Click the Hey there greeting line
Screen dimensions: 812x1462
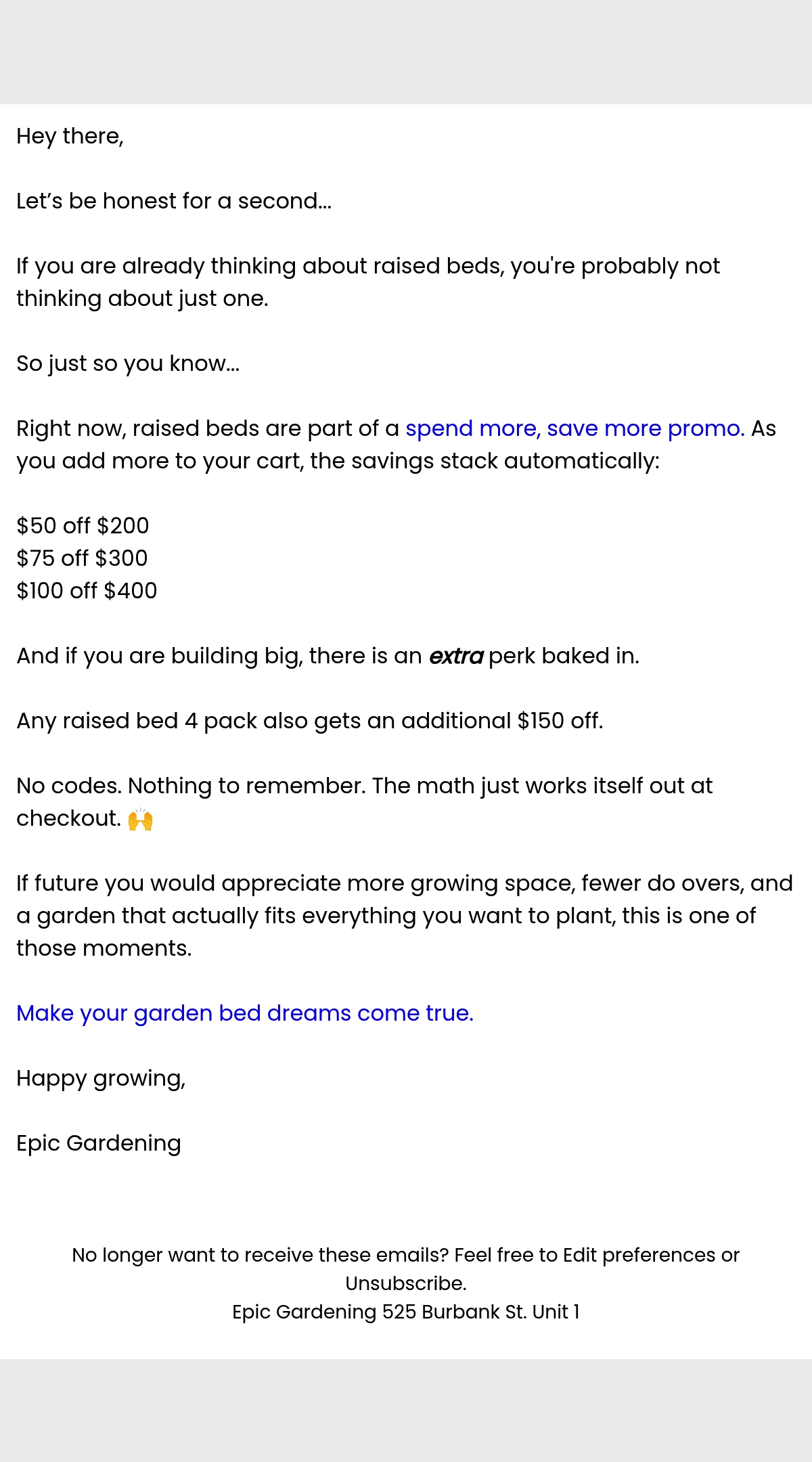[70, 136]
